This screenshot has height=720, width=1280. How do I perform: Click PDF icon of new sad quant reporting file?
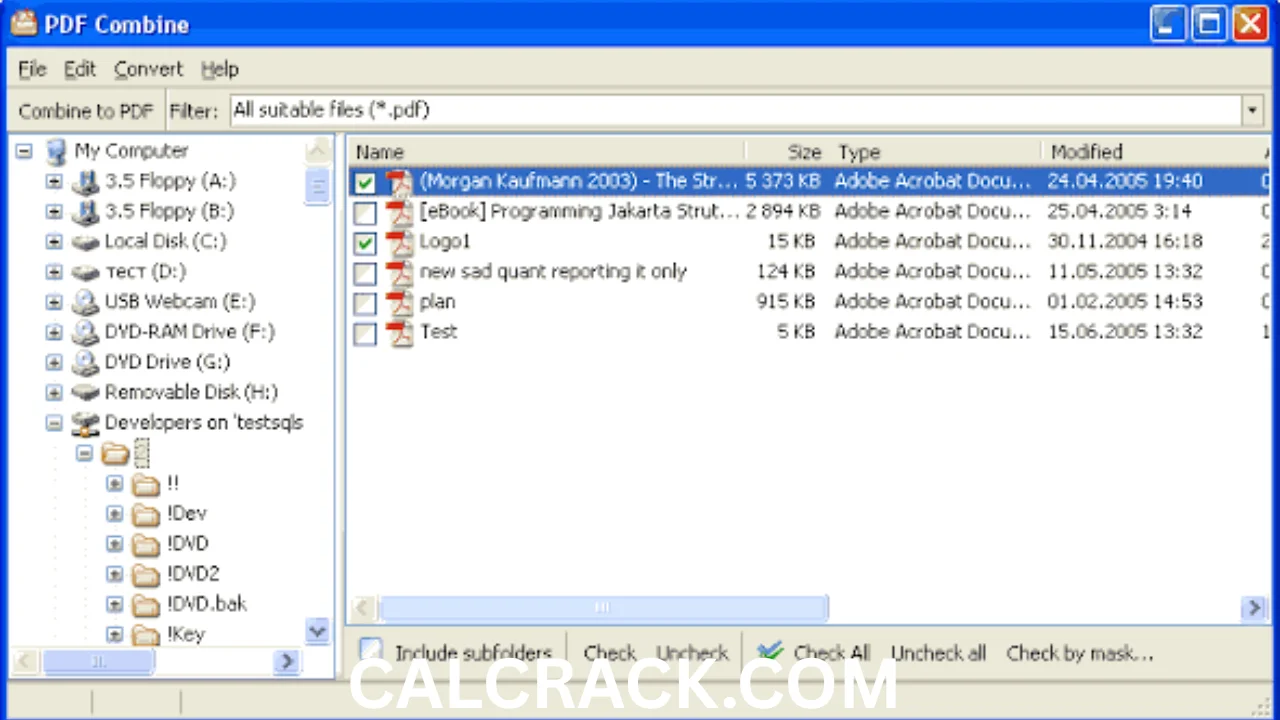(x=400, y=272)
